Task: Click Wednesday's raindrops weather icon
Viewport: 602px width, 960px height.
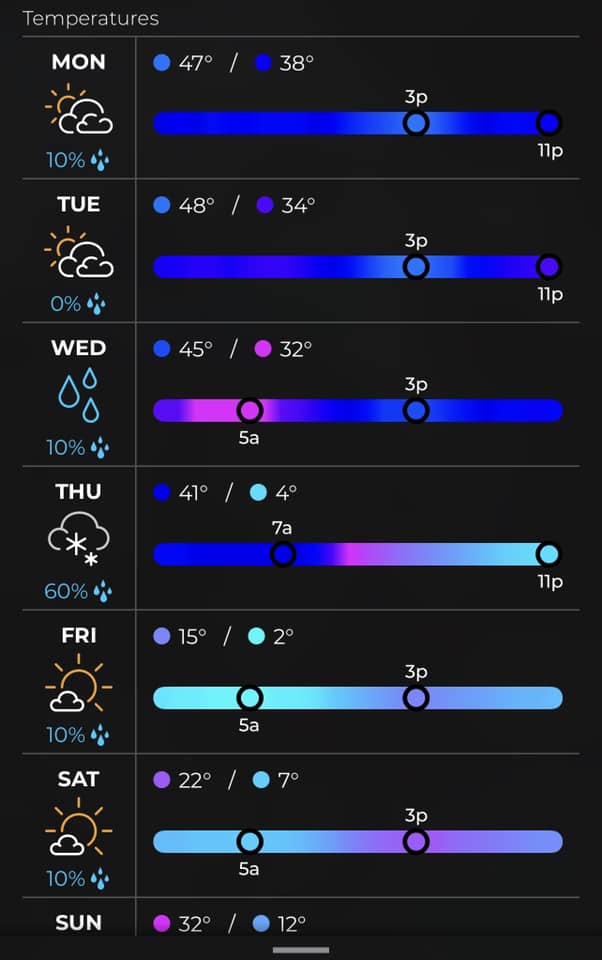Action: coord(79,394)
